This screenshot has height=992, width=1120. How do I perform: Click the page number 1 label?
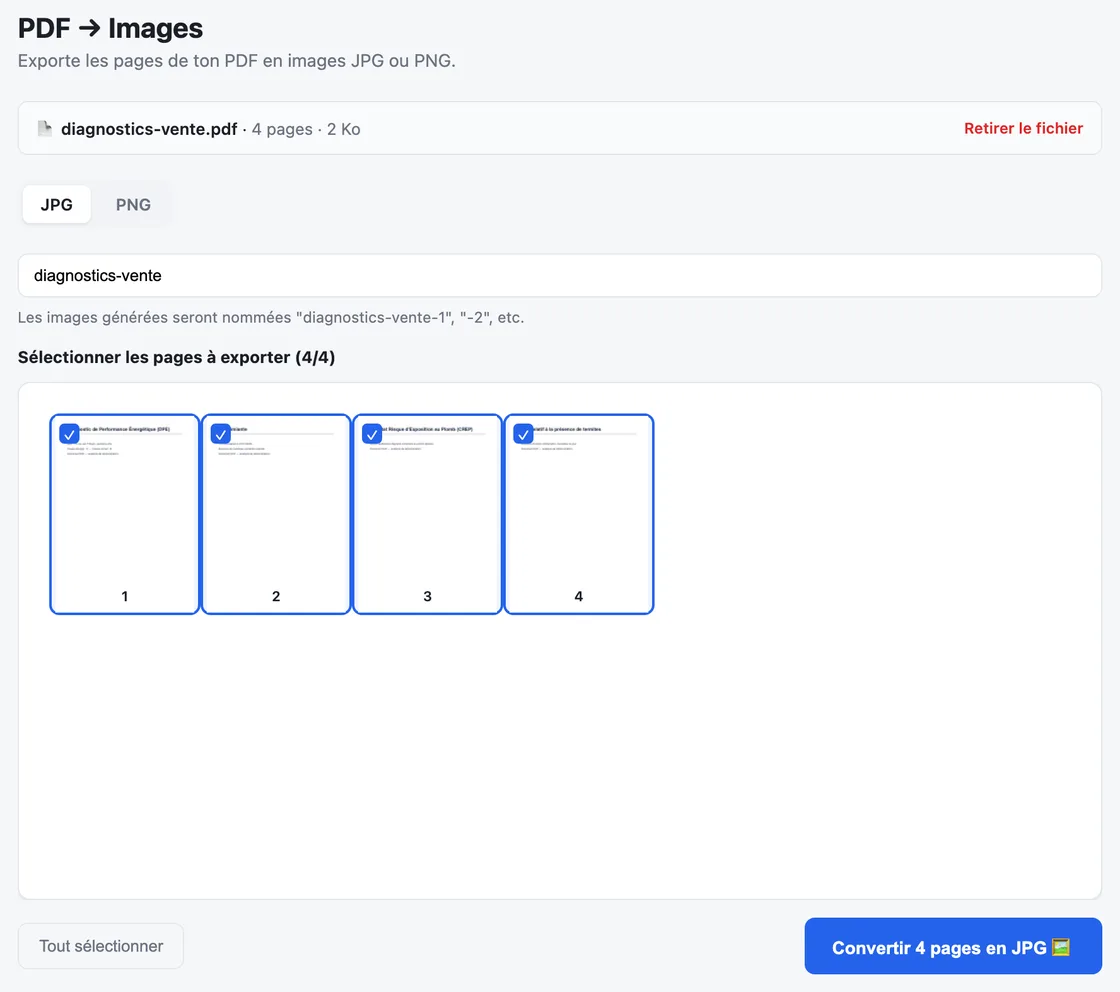(124, 596)
